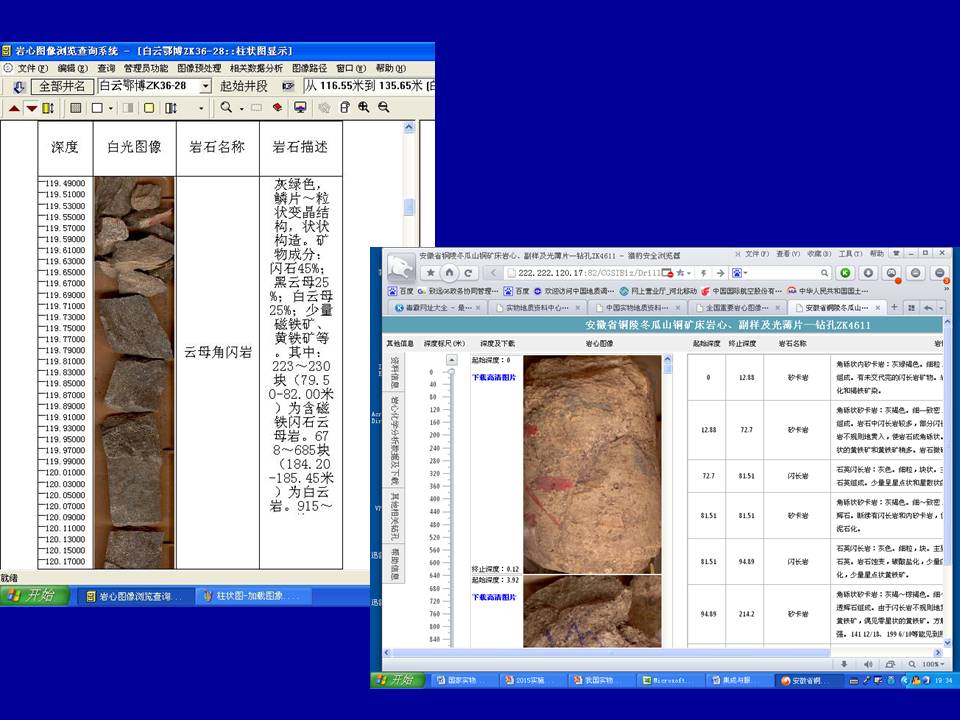Switch to the 全国重要岩心图像 browser tab

pyautogui.click(x=739, y=307)
